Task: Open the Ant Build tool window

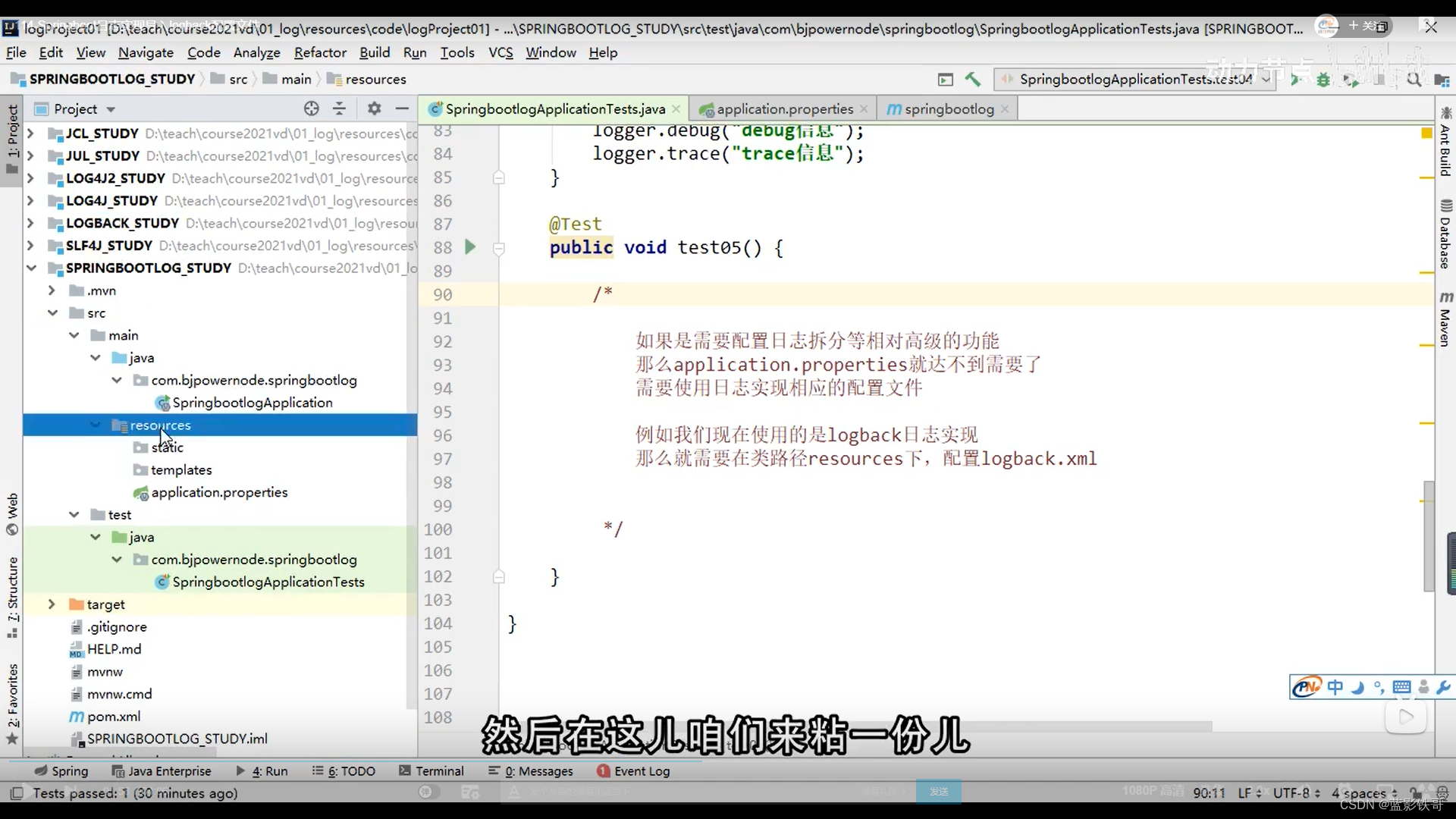Action: coord(1445,142)
